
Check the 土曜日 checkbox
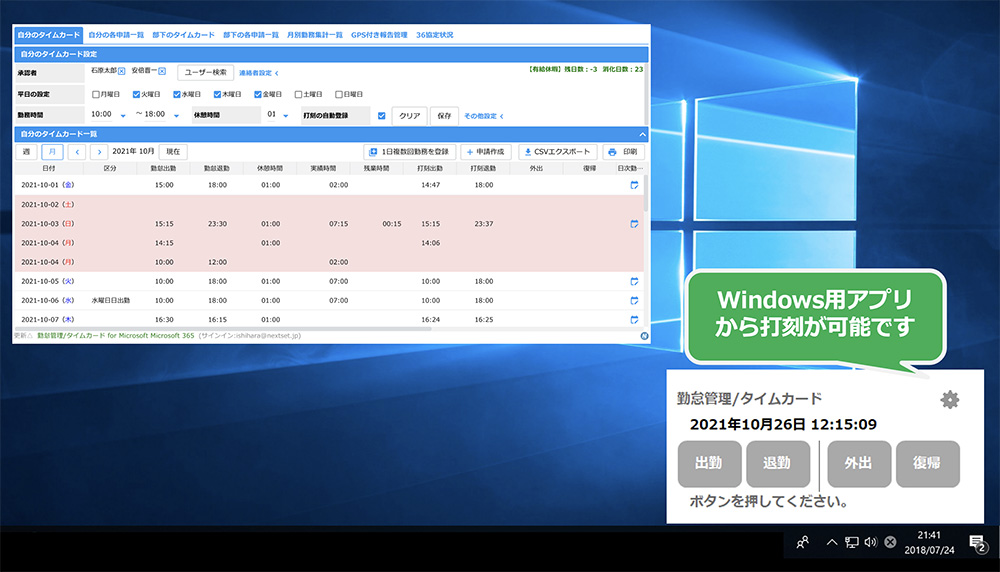[298, 94]
